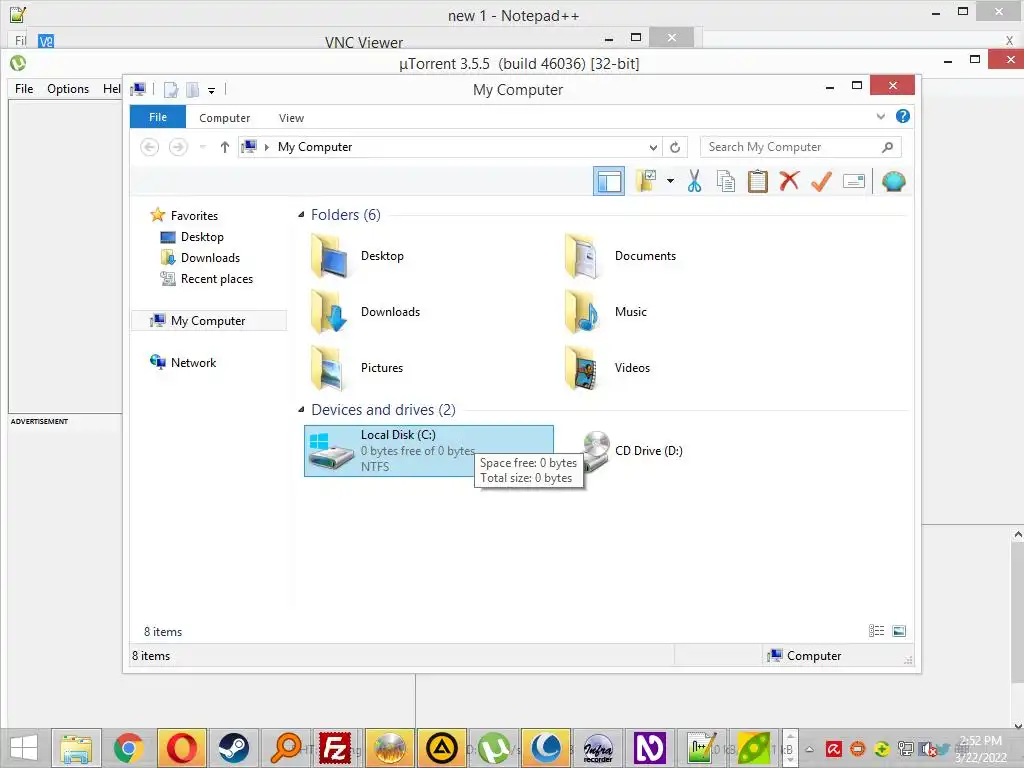Click the Copy documents icon
The height and width of the screenshot is (768, 1024).
click(726, 181)
